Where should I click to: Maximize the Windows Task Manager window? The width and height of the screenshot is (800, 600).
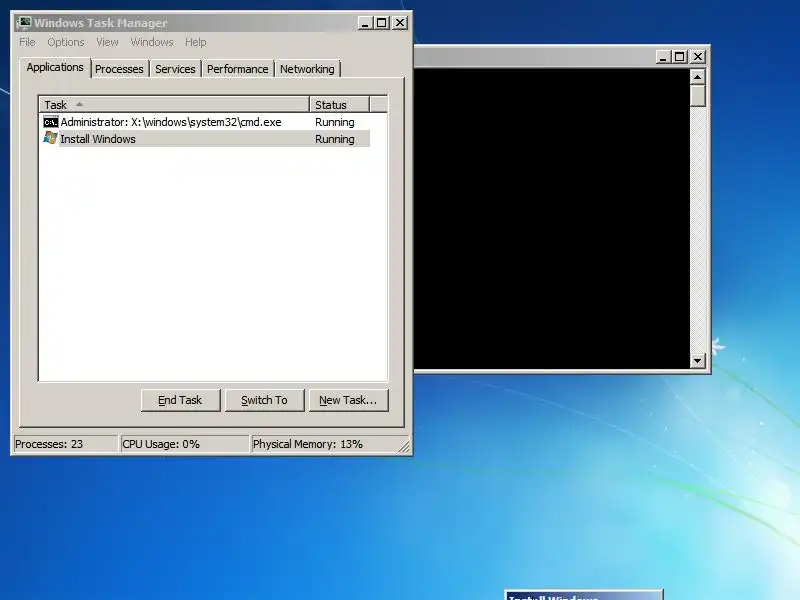point(382,23)
